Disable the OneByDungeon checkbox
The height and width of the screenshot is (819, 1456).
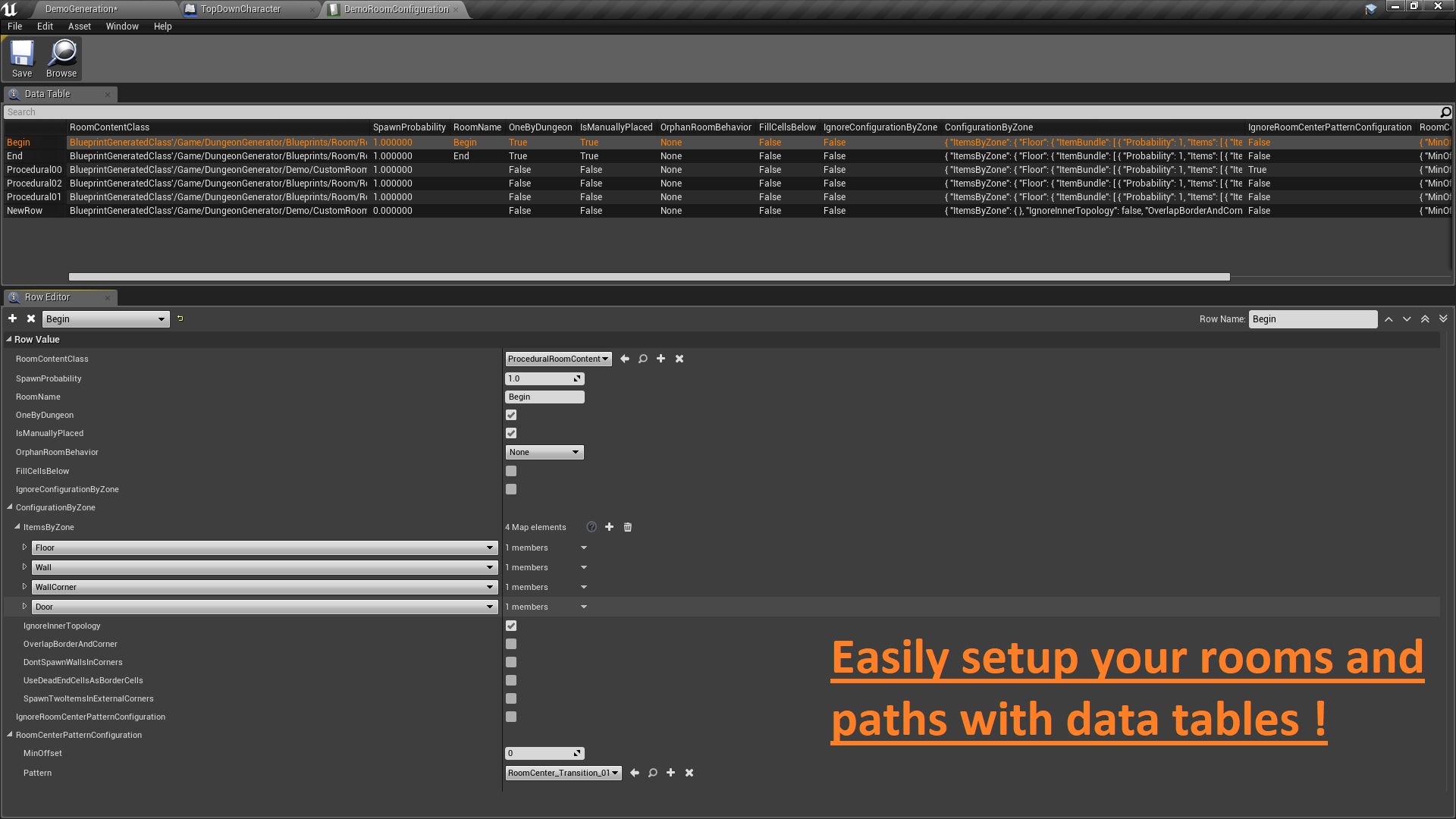pos(510,415)
